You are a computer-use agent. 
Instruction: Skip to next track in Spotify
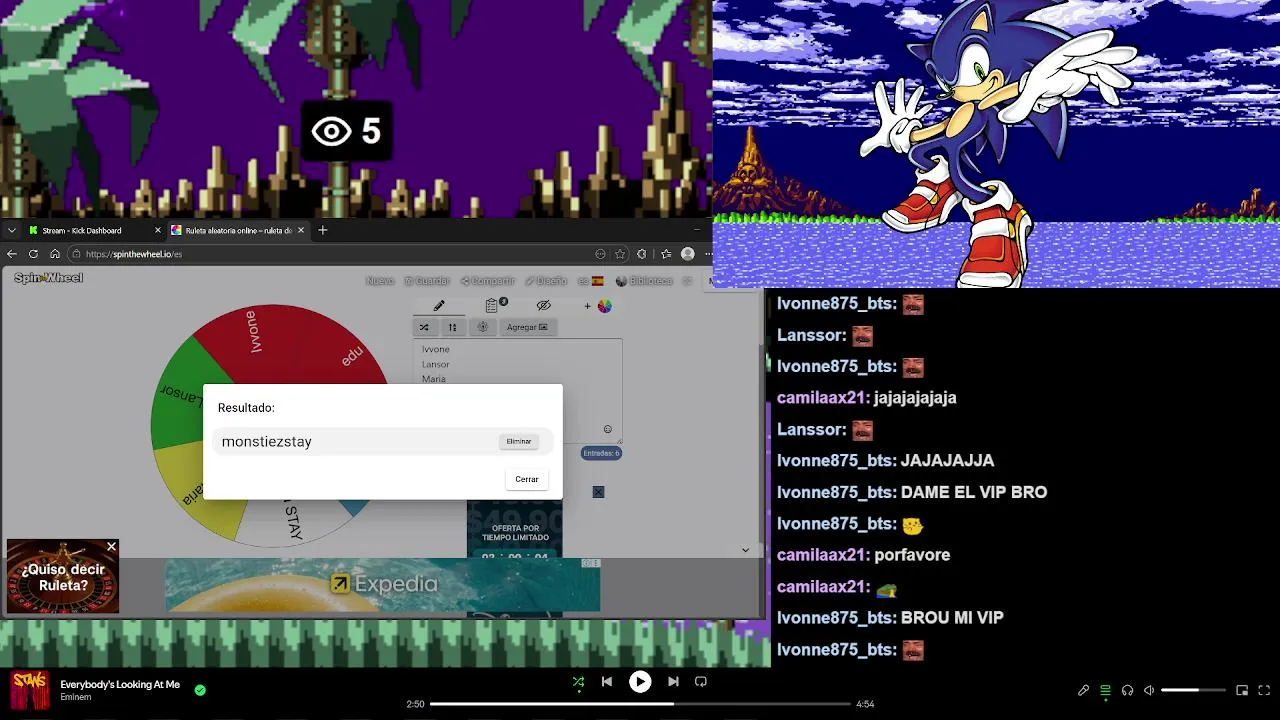673,682
